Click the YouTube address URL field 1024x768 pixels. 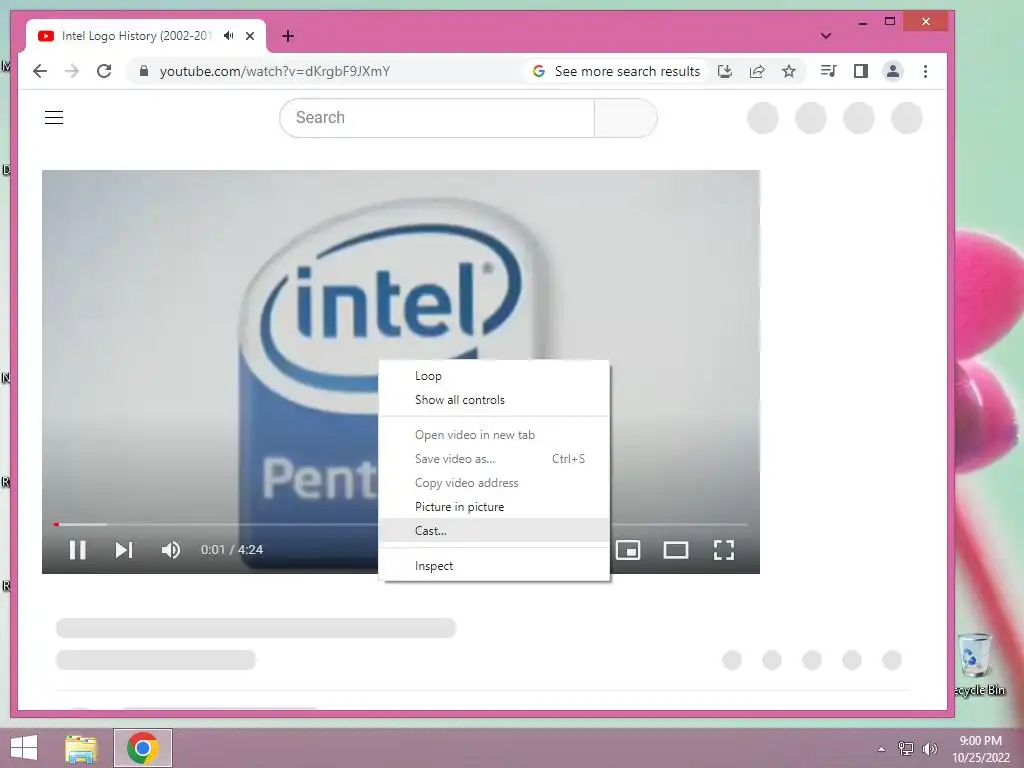pos(274,71)
